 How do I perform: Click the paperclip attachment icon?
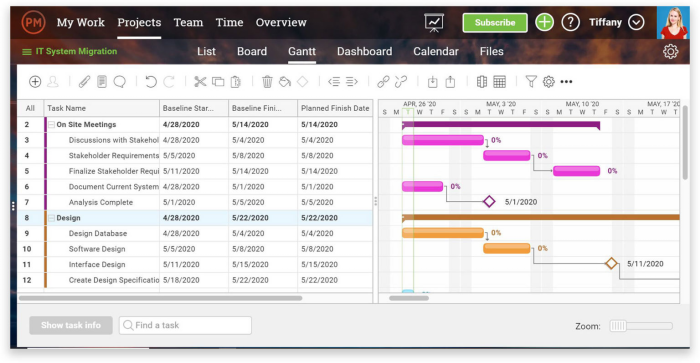point(84,82)
